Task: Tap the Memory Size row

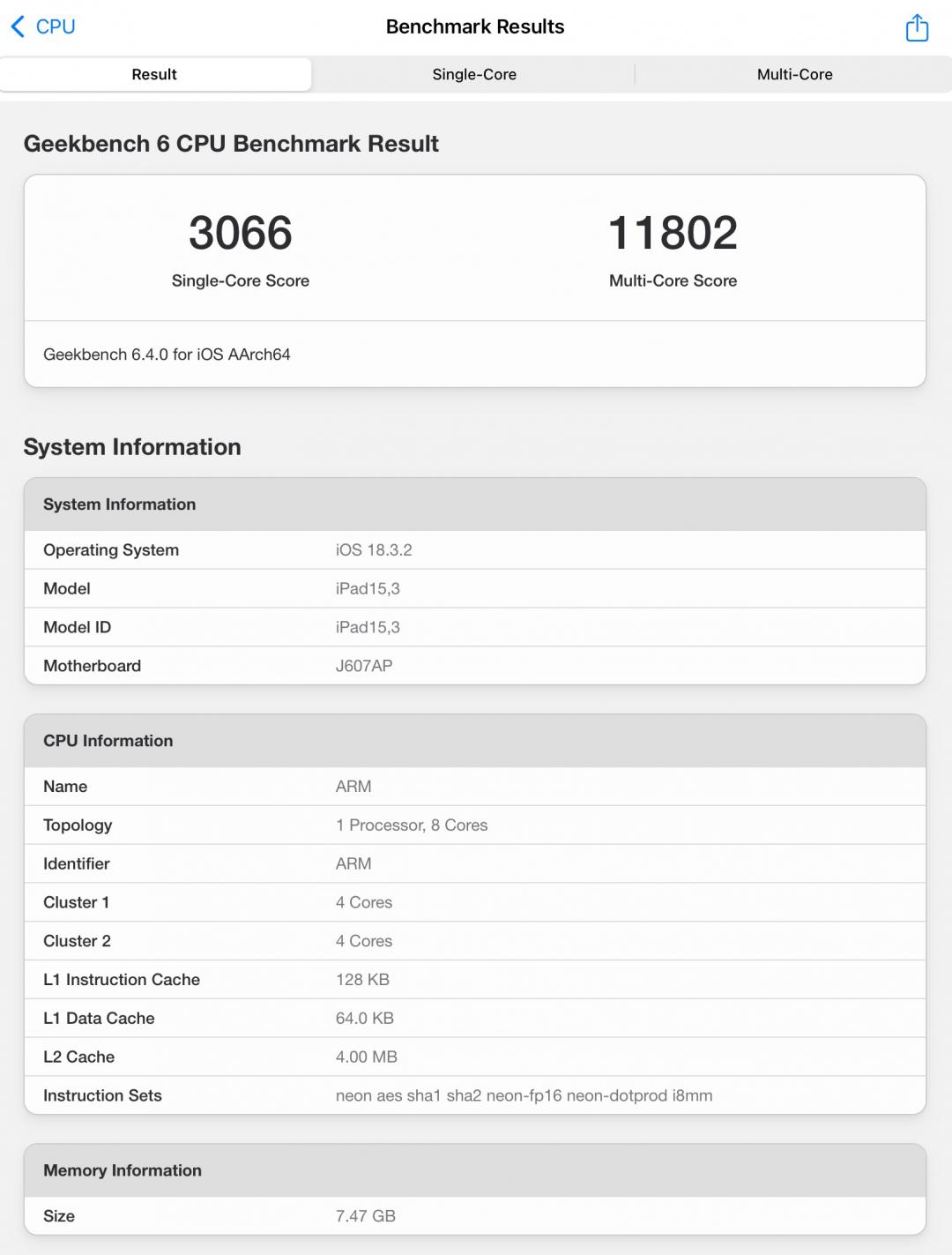Action: (x=474, y=1215)
